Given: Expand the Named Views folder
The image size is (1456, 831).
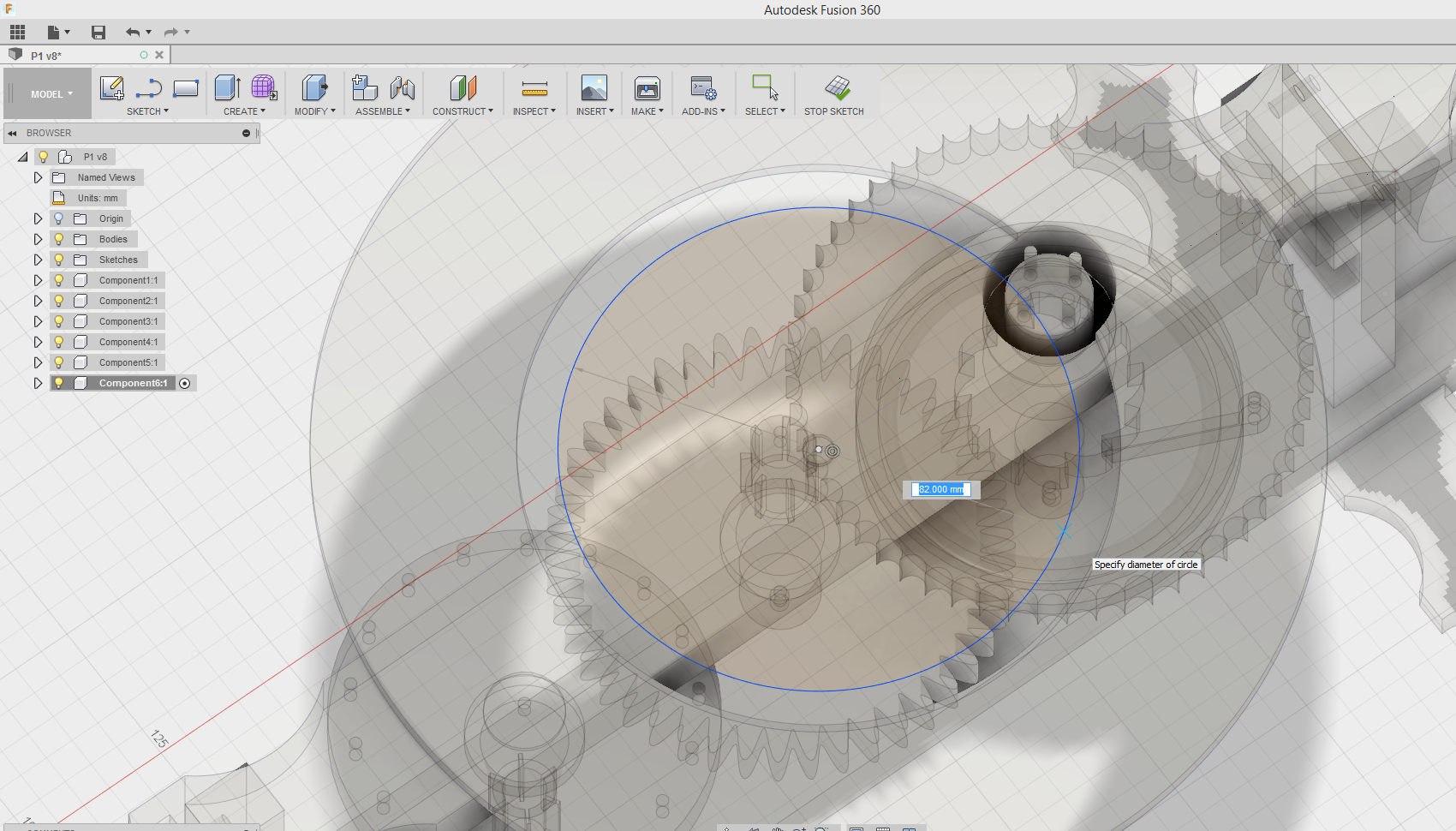Looking at the screenshot, I should click(x=38, y=177).
